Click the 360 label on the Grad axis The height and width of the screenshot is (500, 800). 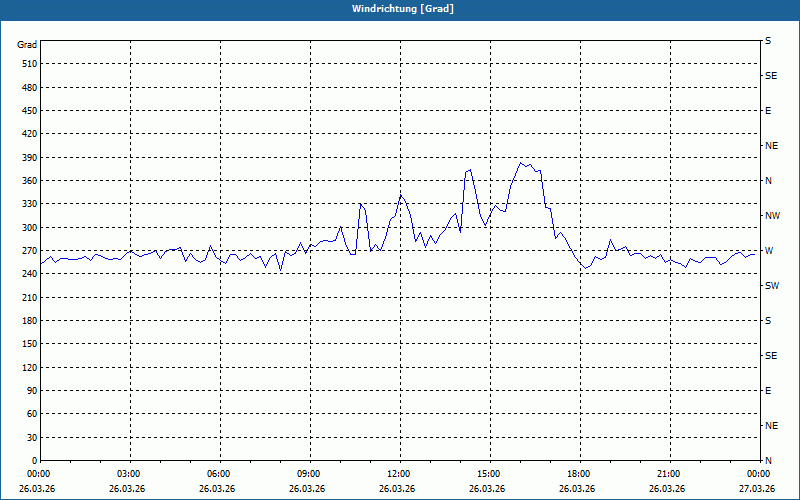[28, 181]
